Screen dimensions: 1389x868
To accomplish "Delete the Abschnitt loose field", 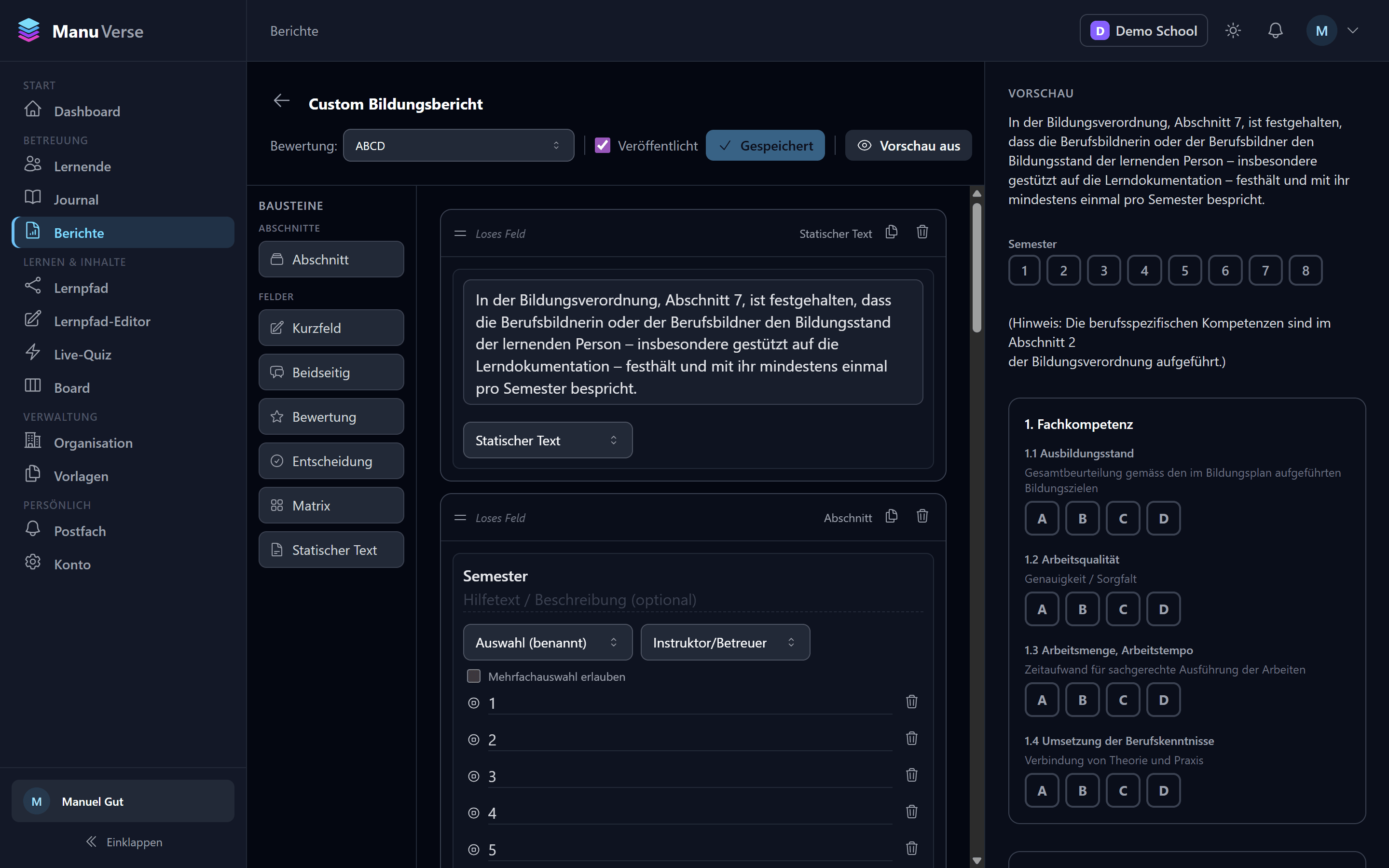I will tap(922, 516).
